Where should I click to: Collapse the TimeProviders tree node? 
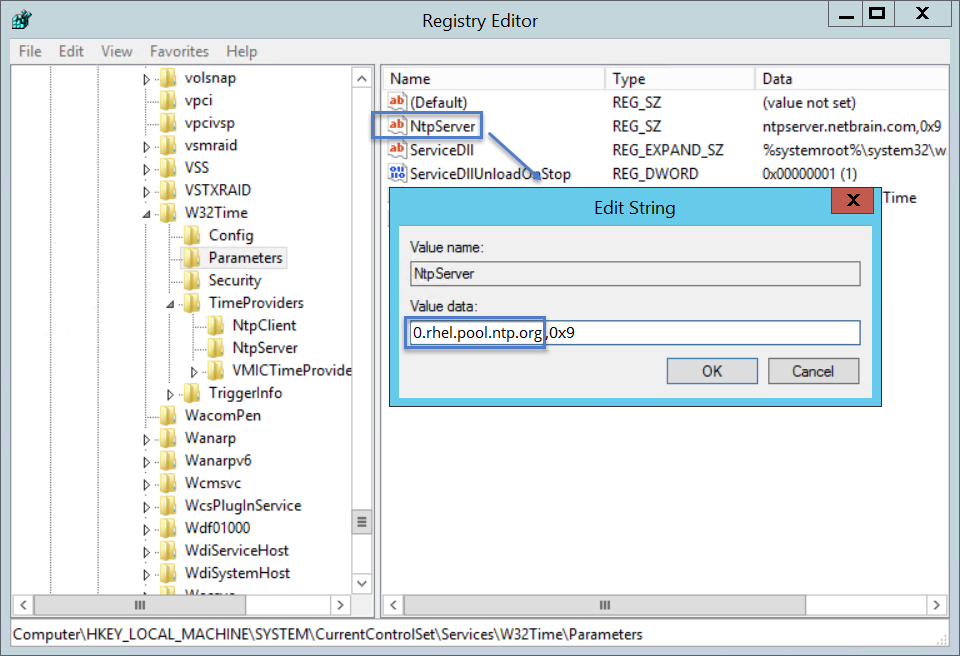(170, 304)
